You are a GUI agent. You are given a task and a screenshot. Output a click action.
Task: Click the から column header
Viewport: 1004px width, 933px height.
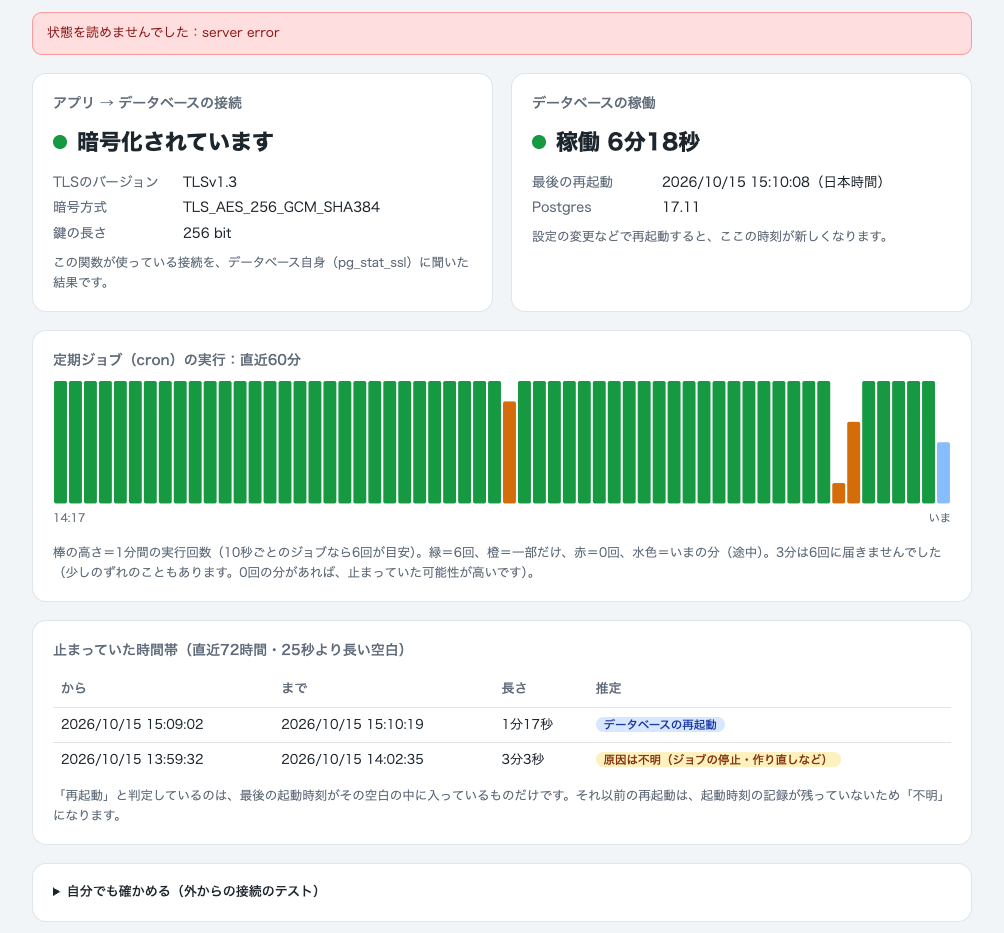tap(73, 688)
